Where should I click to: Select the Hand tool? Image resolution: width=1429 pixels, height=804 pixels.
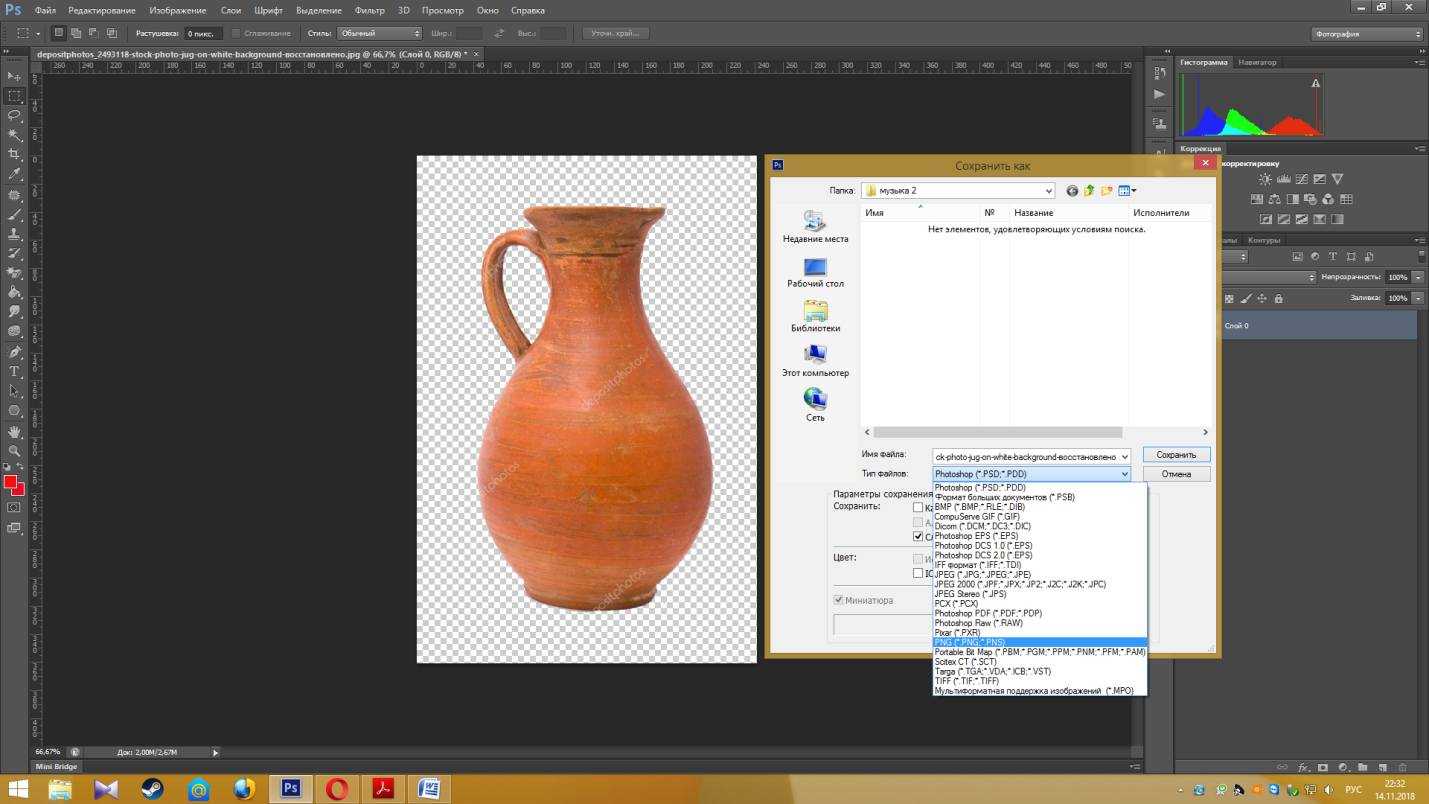[14, 431]
